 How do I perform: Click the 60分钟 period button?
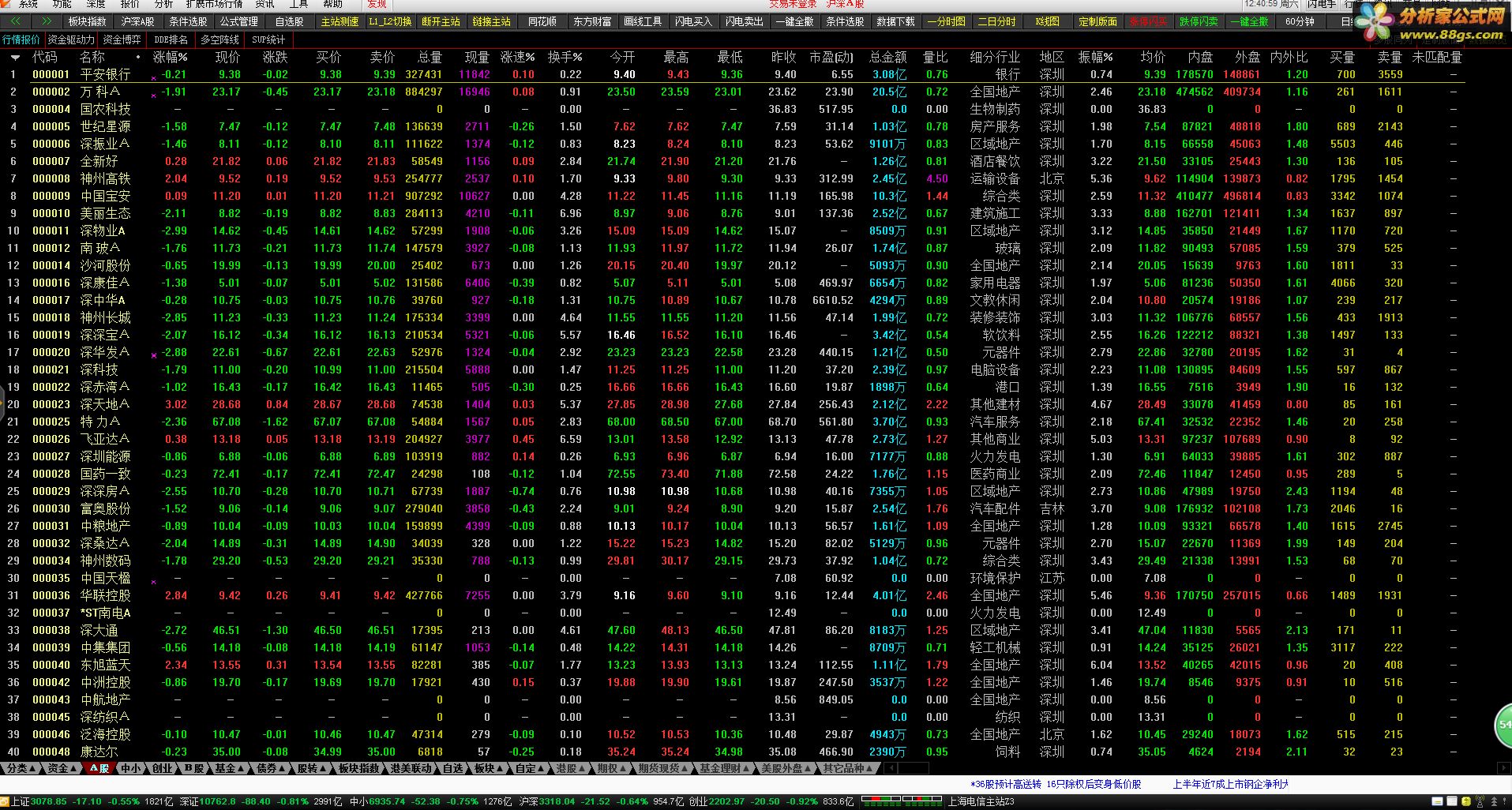1300,21
